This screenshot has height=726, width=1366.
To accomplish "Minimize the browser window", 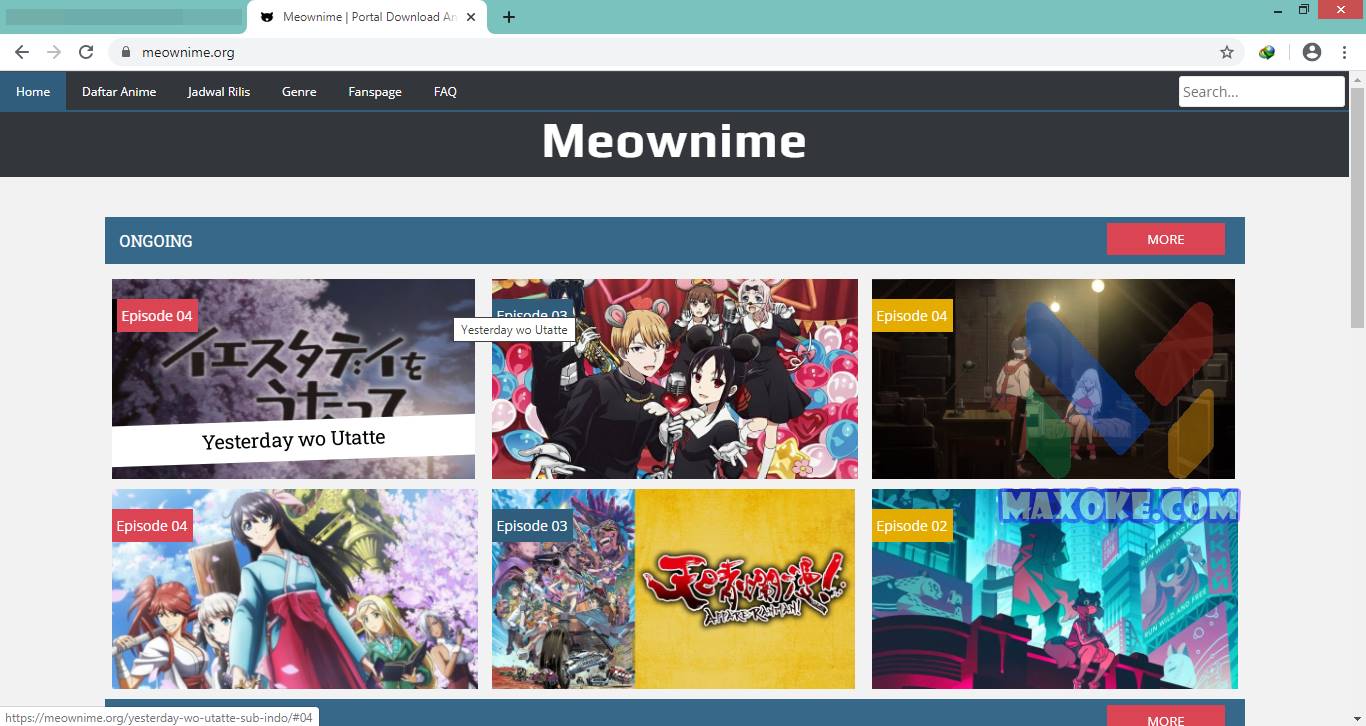I will [x=1279, y=10].
